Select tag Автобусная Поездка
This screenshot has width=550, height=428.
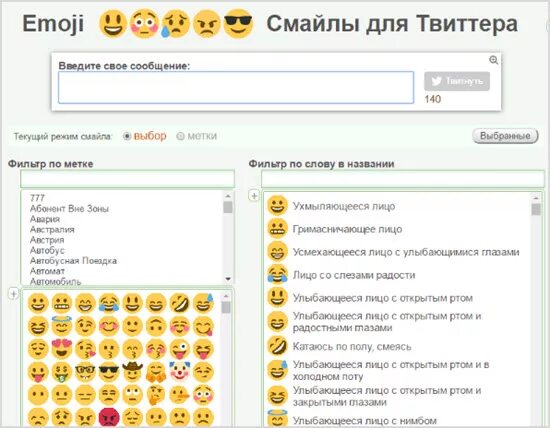coord(73,261)
